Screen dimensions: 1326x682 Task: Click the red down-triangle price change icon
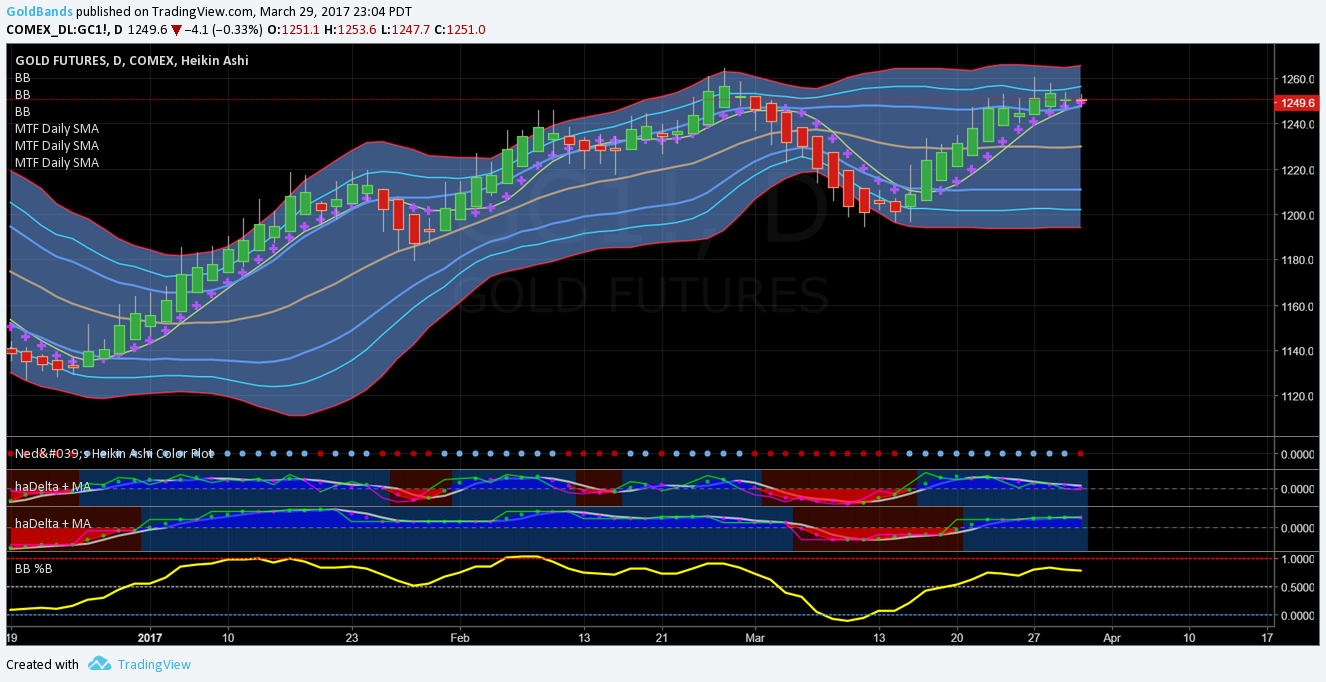[176, 30]
